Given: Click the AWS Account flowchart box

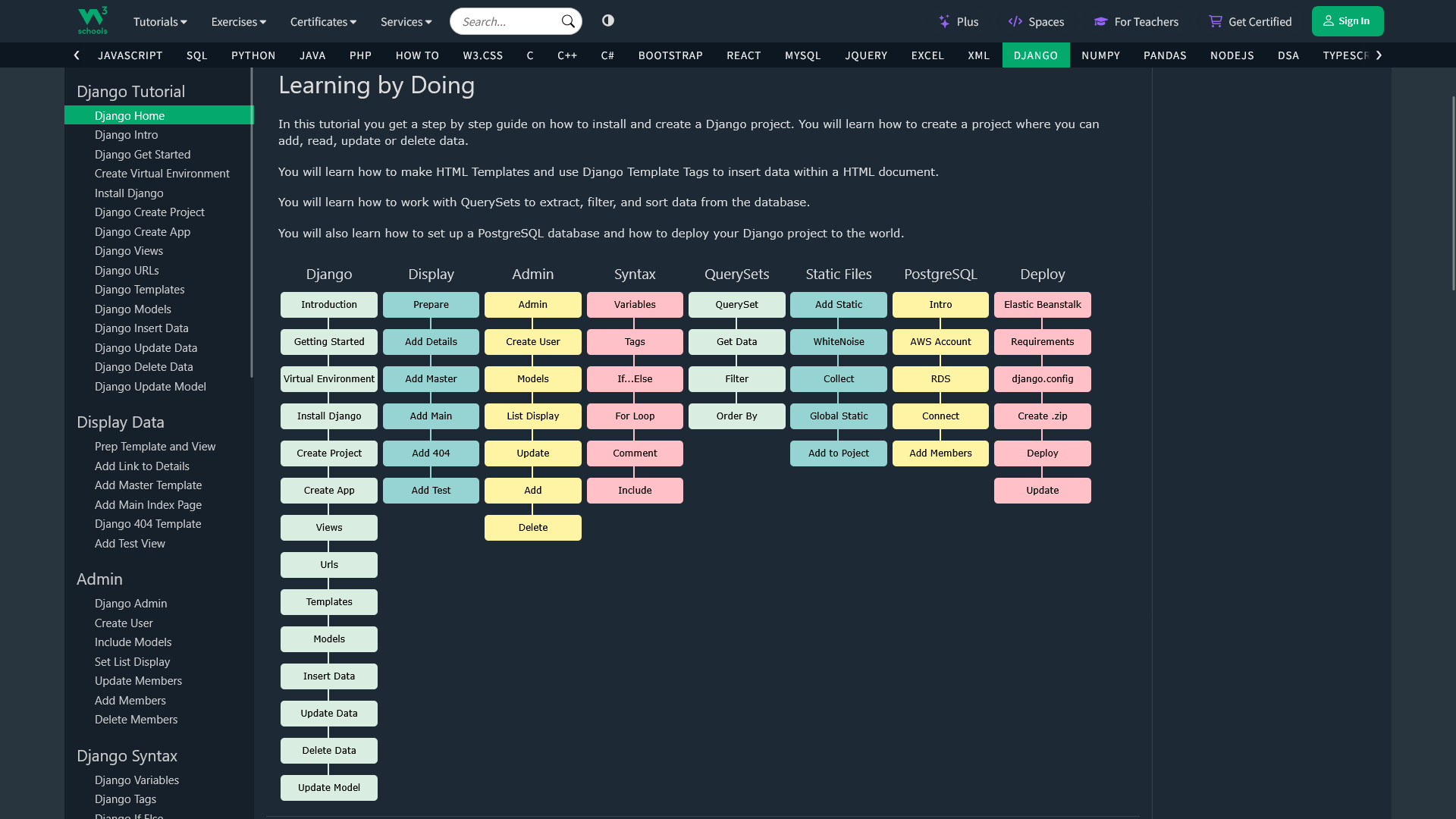Looking at the screenshot, I should 940,342.
